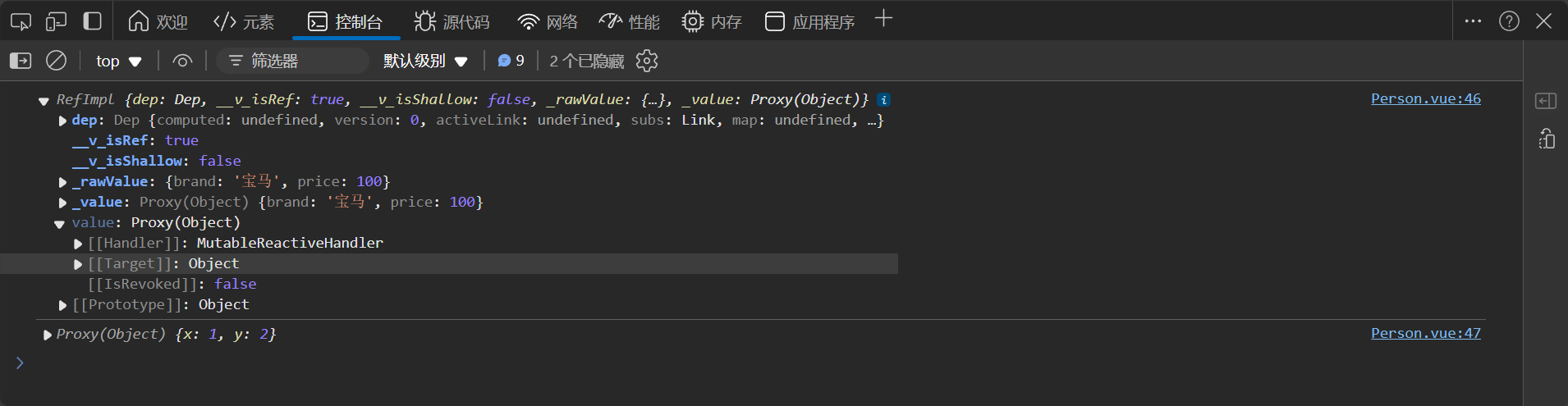Image resolution: width=1568 pixels, height=406 pixels.
Task: Collapse the RefImpl object tree
Action: [44, 101]
